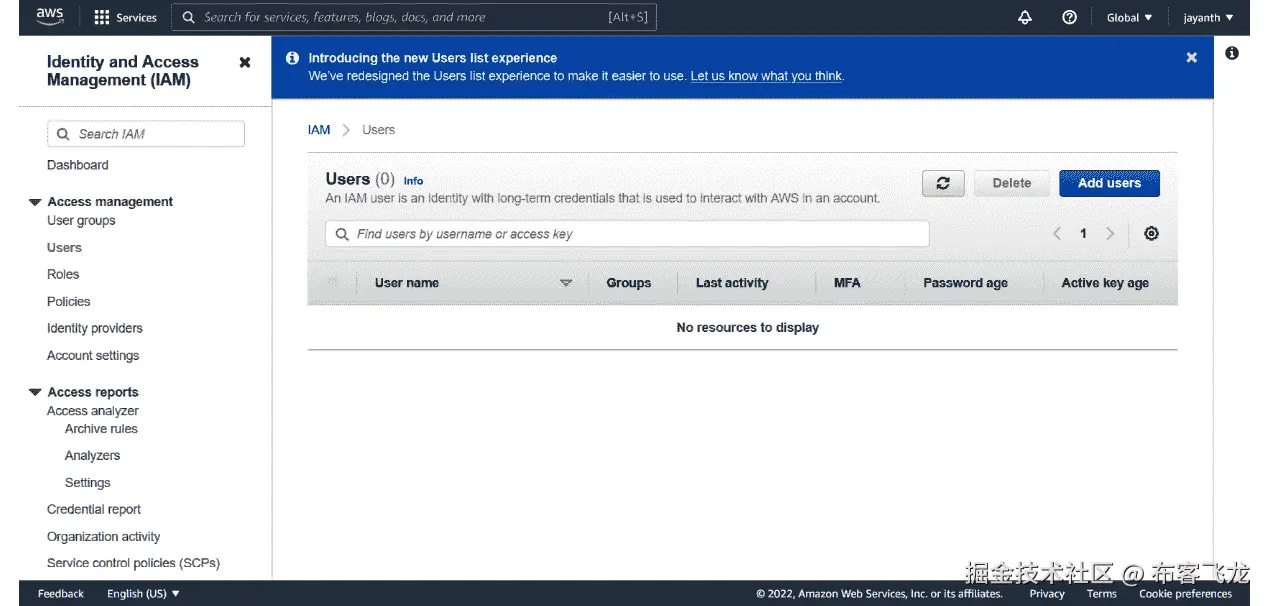1269x606 pixels.
Task: Sort by User name arrow
Action: click(x=566, y=283)
